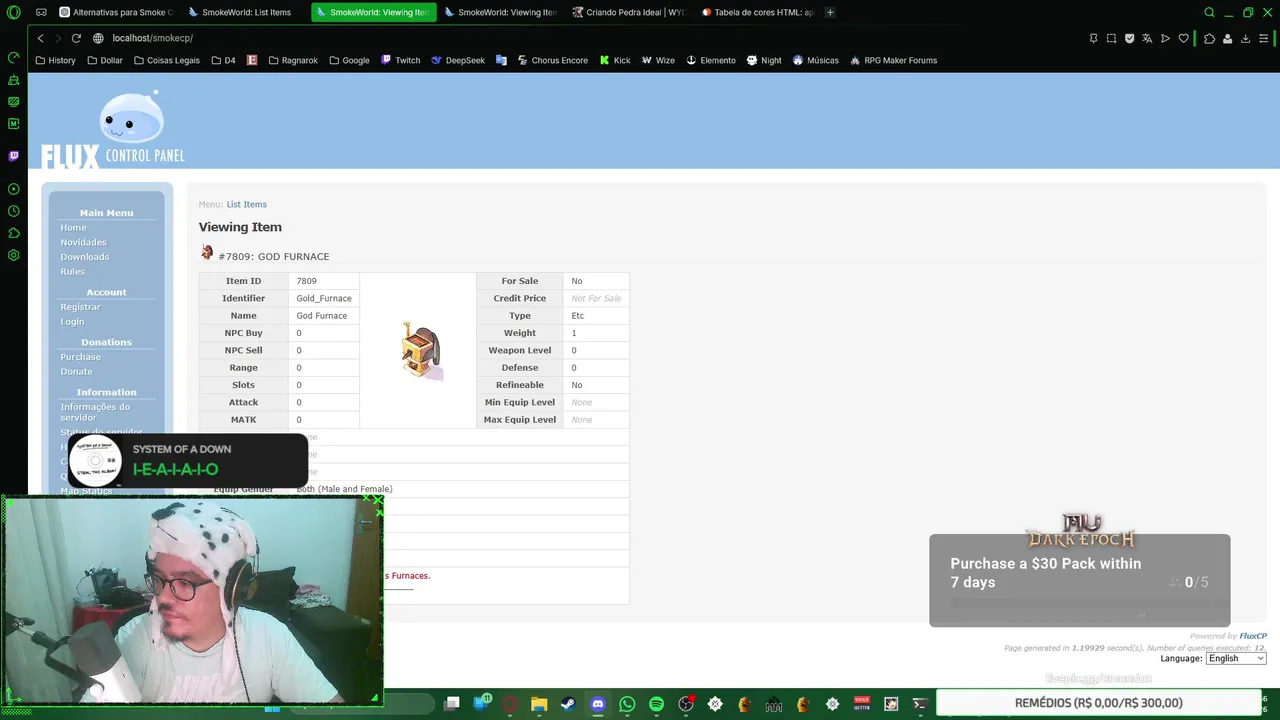Switch to Criando Pedra Ideal tab
The width and height of the screenshot is (1280, 720).
[628, 12]
